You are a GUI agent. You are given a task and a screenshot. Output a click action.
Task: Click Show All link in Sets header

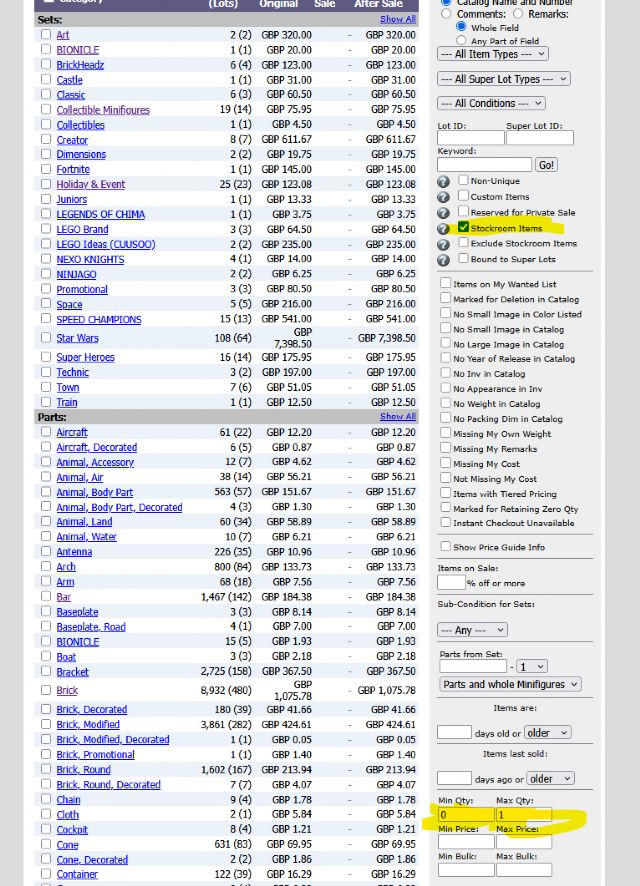click(x=397, y=19)
